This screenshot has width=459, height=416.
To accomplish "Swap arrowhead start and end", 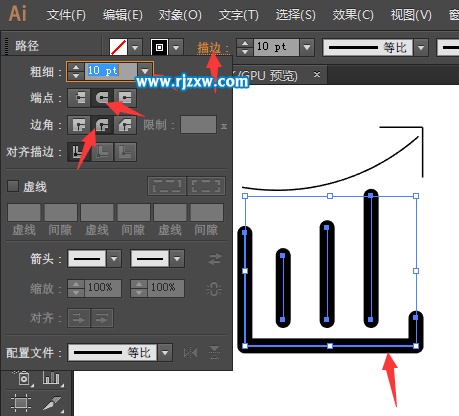I will [215, 259].
